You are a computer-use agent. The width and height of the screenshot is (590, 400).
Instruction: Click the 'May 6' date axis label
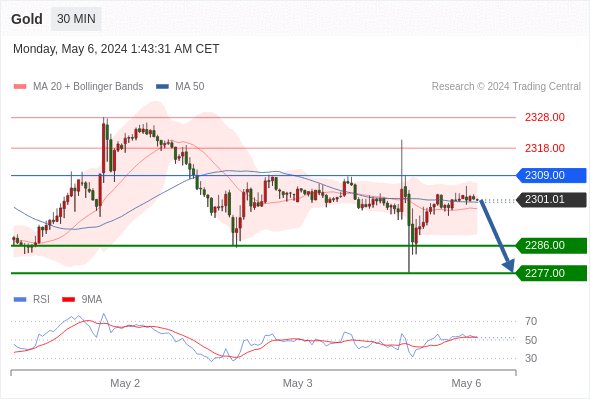pos(466,383)
